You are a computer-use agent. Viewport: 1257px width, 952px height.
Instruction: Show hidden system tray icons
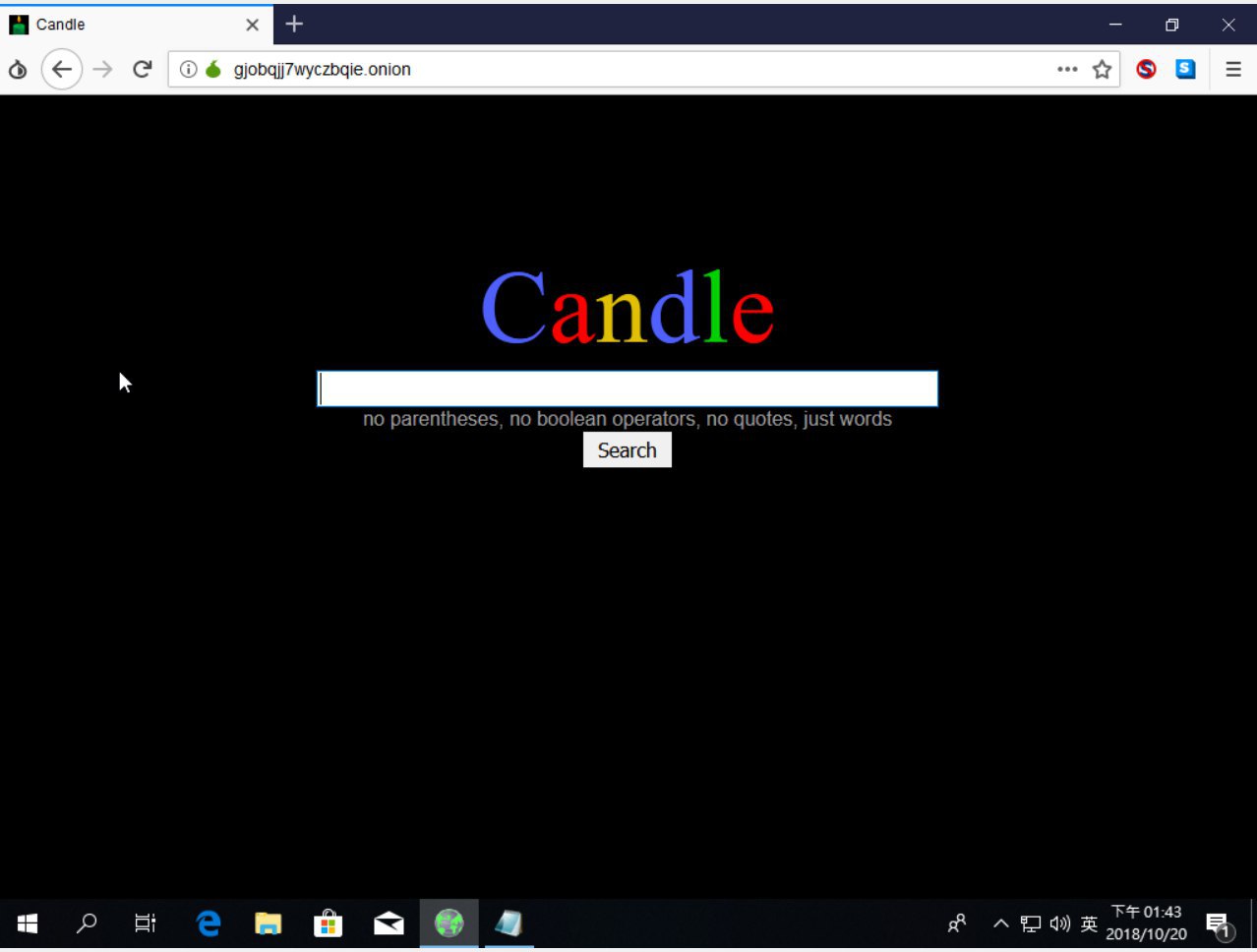[x=1001, y=923]
